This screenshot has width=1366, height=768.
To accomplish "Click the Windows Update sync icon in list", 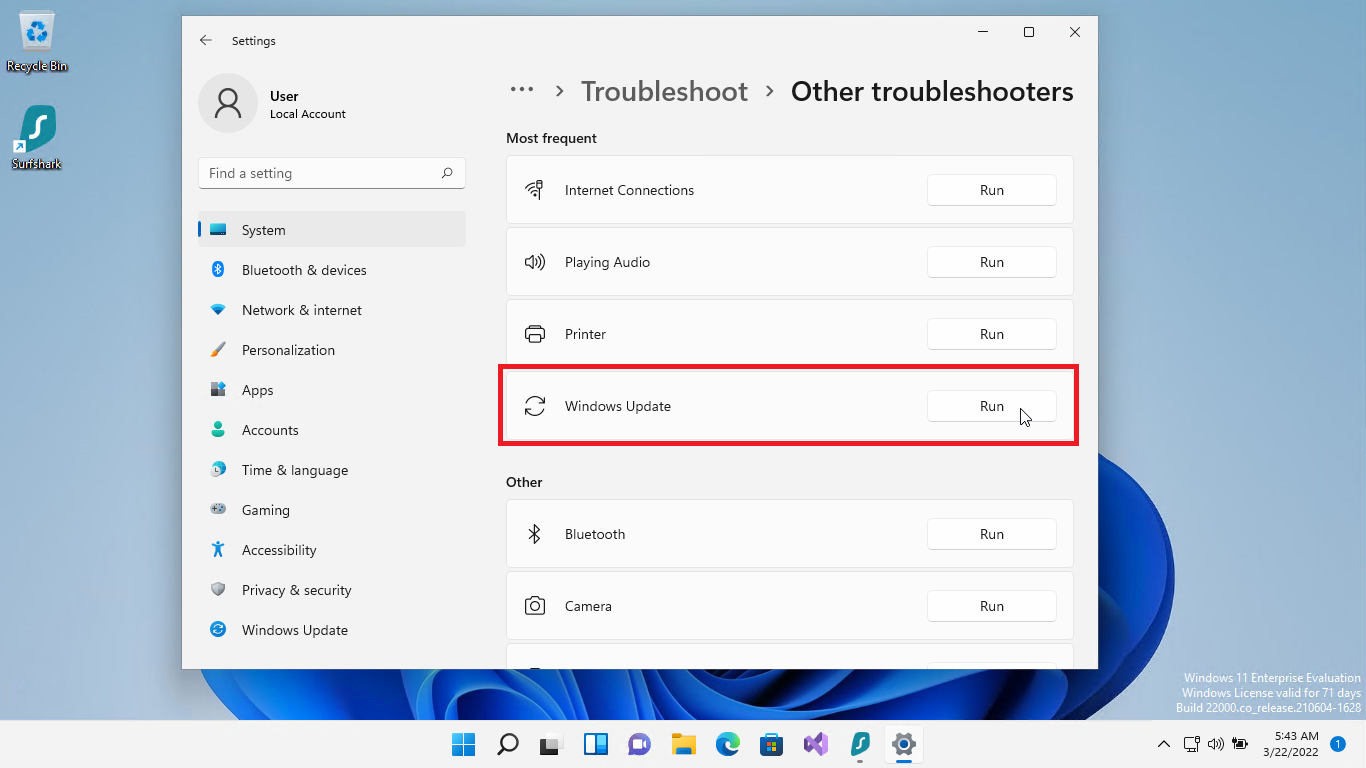I will pyautogui.click(x=535, y=406).
